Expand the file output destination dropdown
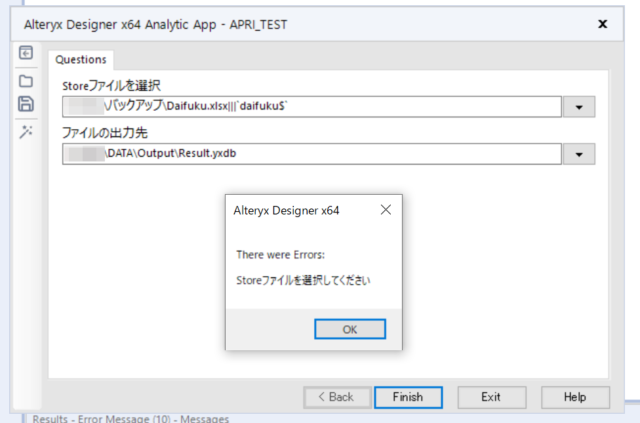The image size is (640, 423). (579, 154)
